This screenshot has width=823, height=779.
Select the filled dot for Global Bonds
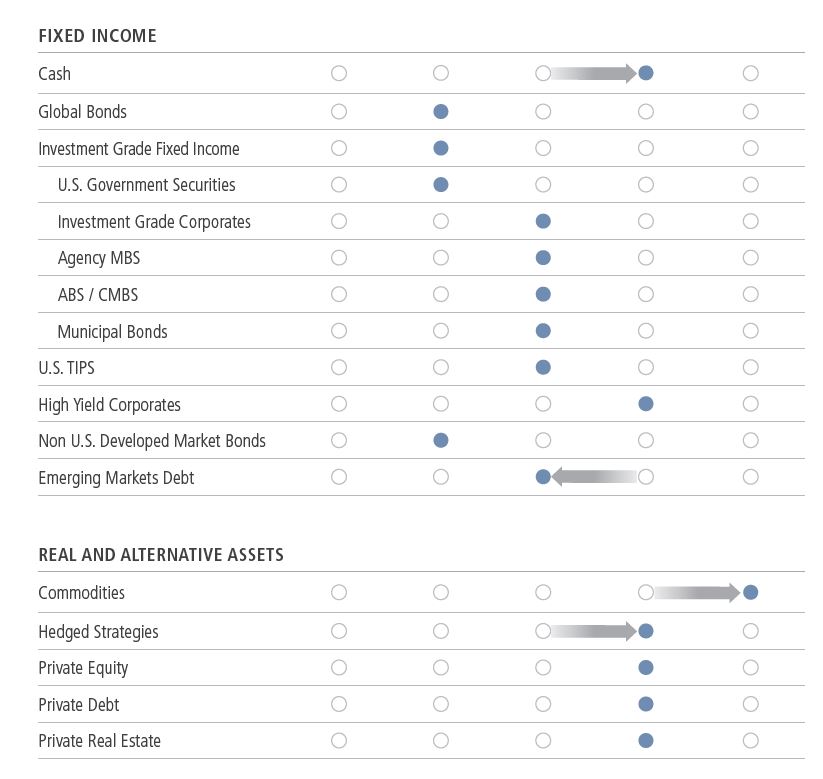(441, 111)
